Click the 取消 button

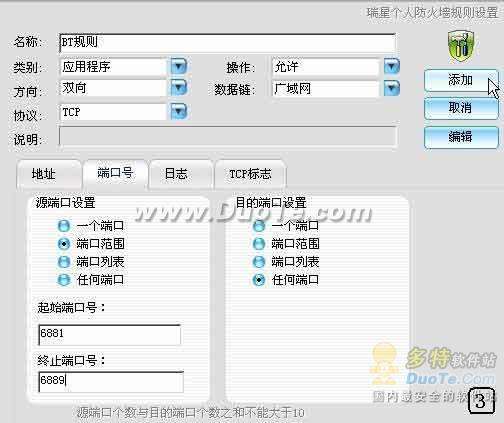point(461,108)
